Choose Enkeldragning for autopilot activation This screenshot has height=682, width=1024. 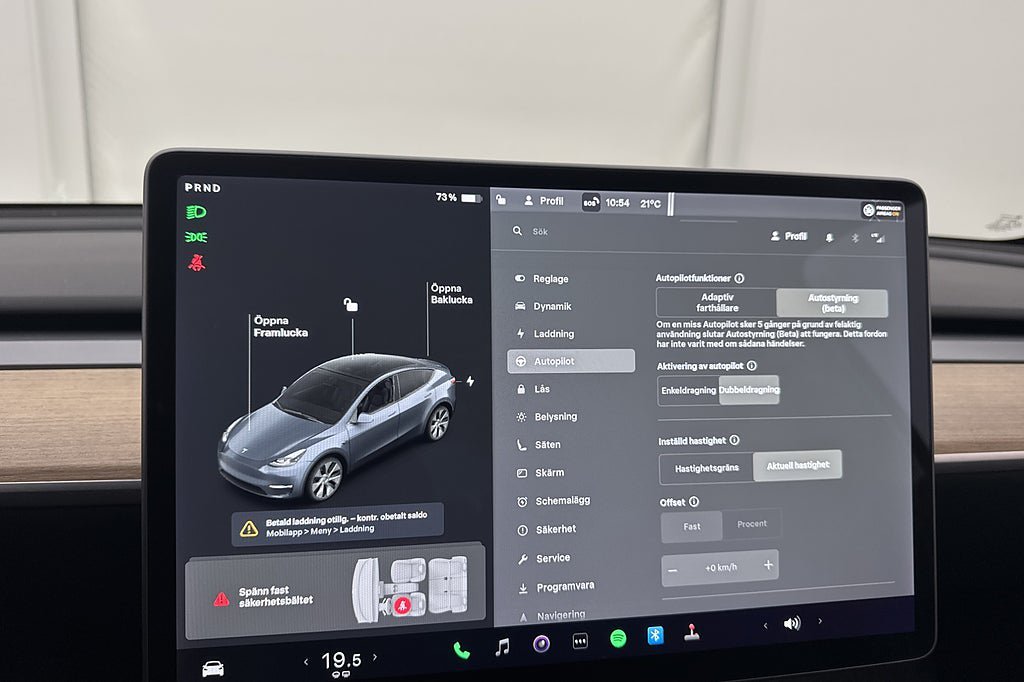point(689,390)
